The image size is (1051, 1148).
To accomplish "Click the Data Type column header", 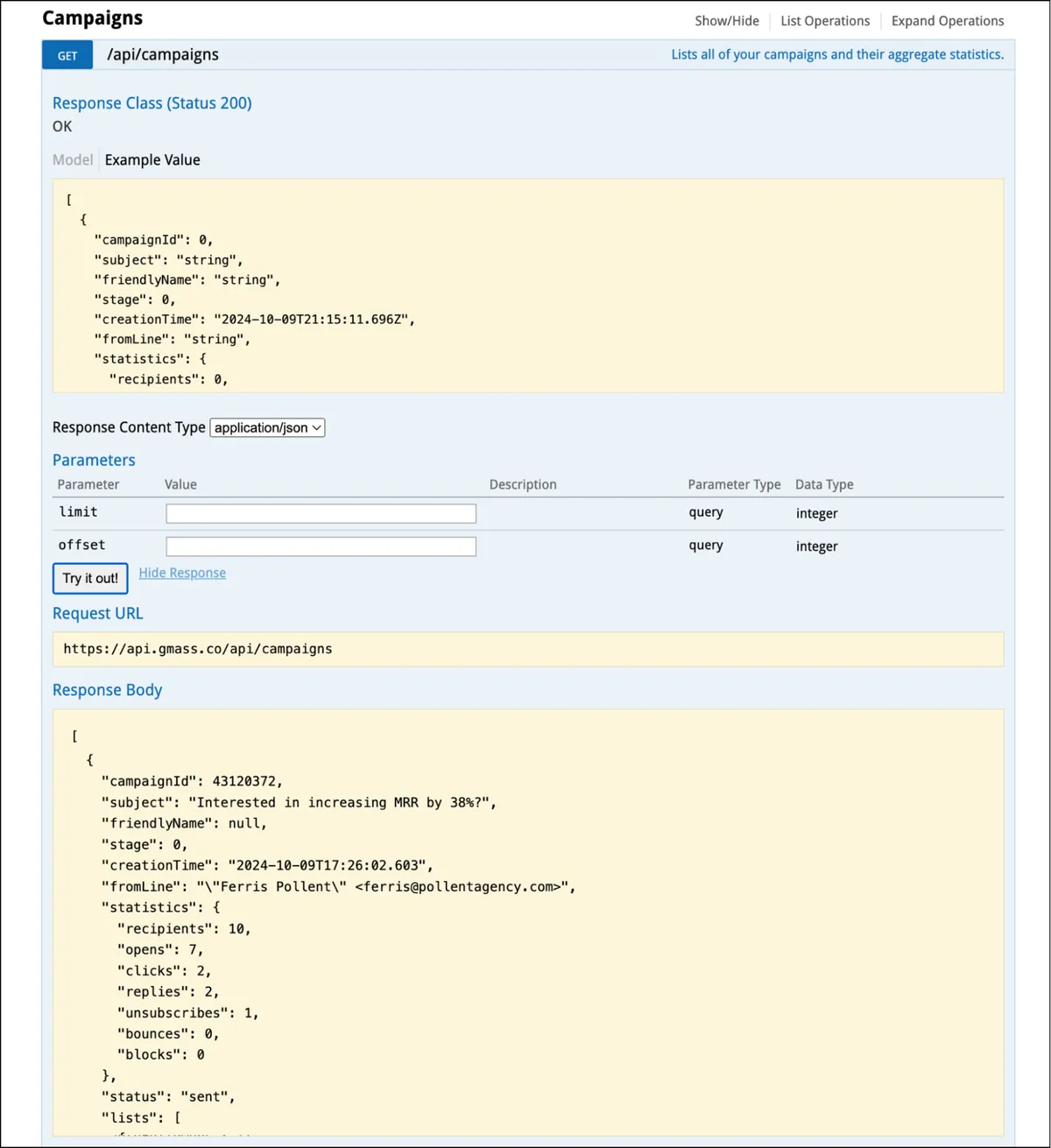I will point(824,484).
